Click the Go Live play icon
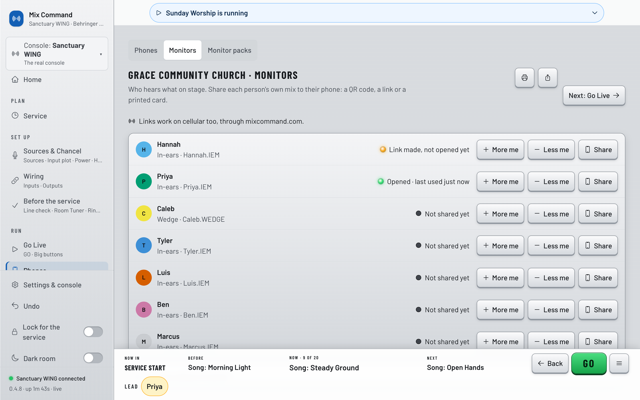The width and height of the screenshot is (640, 400). [15, 249]
